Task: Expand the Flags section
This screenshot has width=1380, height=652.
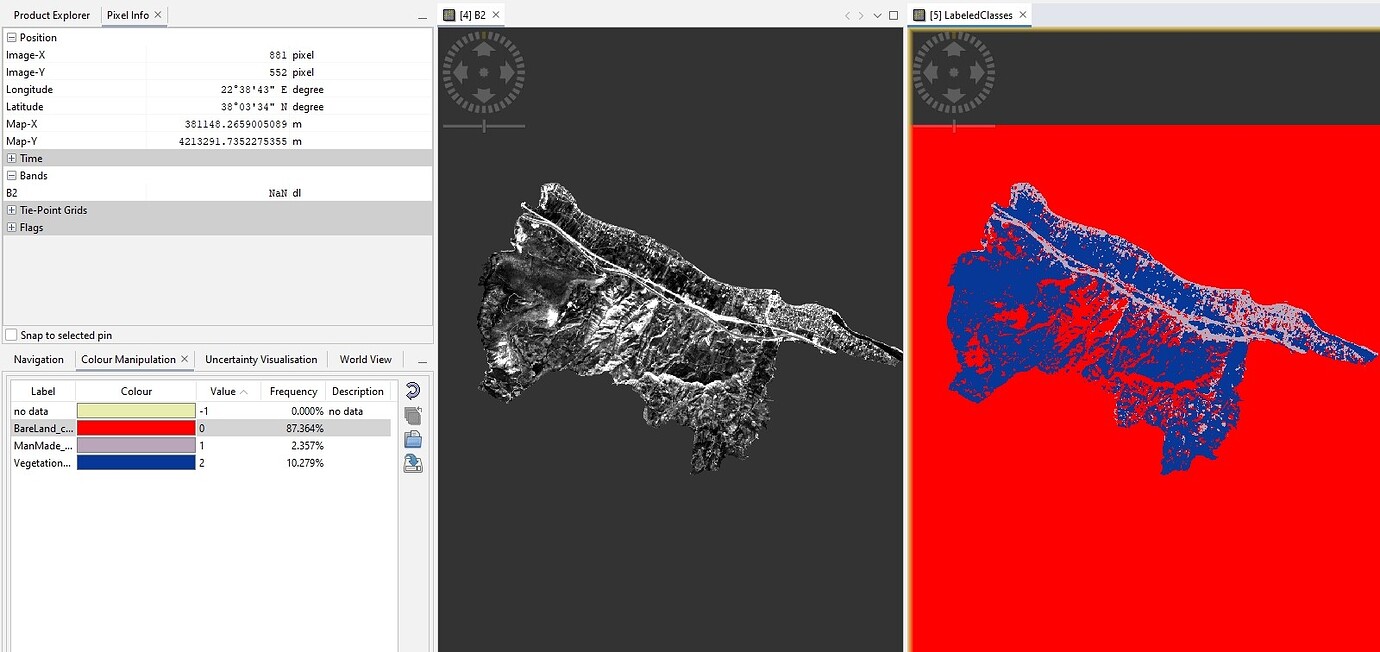Action: coord(11,227)
